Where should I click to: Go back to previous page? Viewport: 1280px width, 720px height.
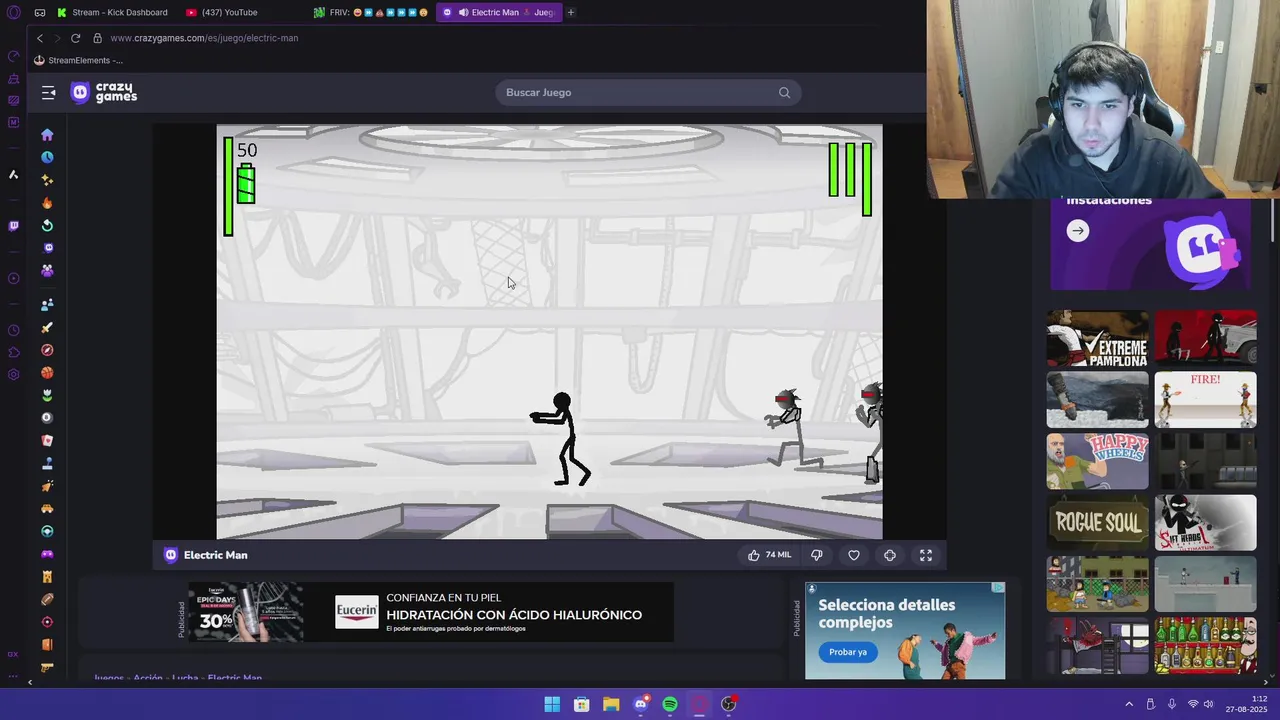(40, 38)
